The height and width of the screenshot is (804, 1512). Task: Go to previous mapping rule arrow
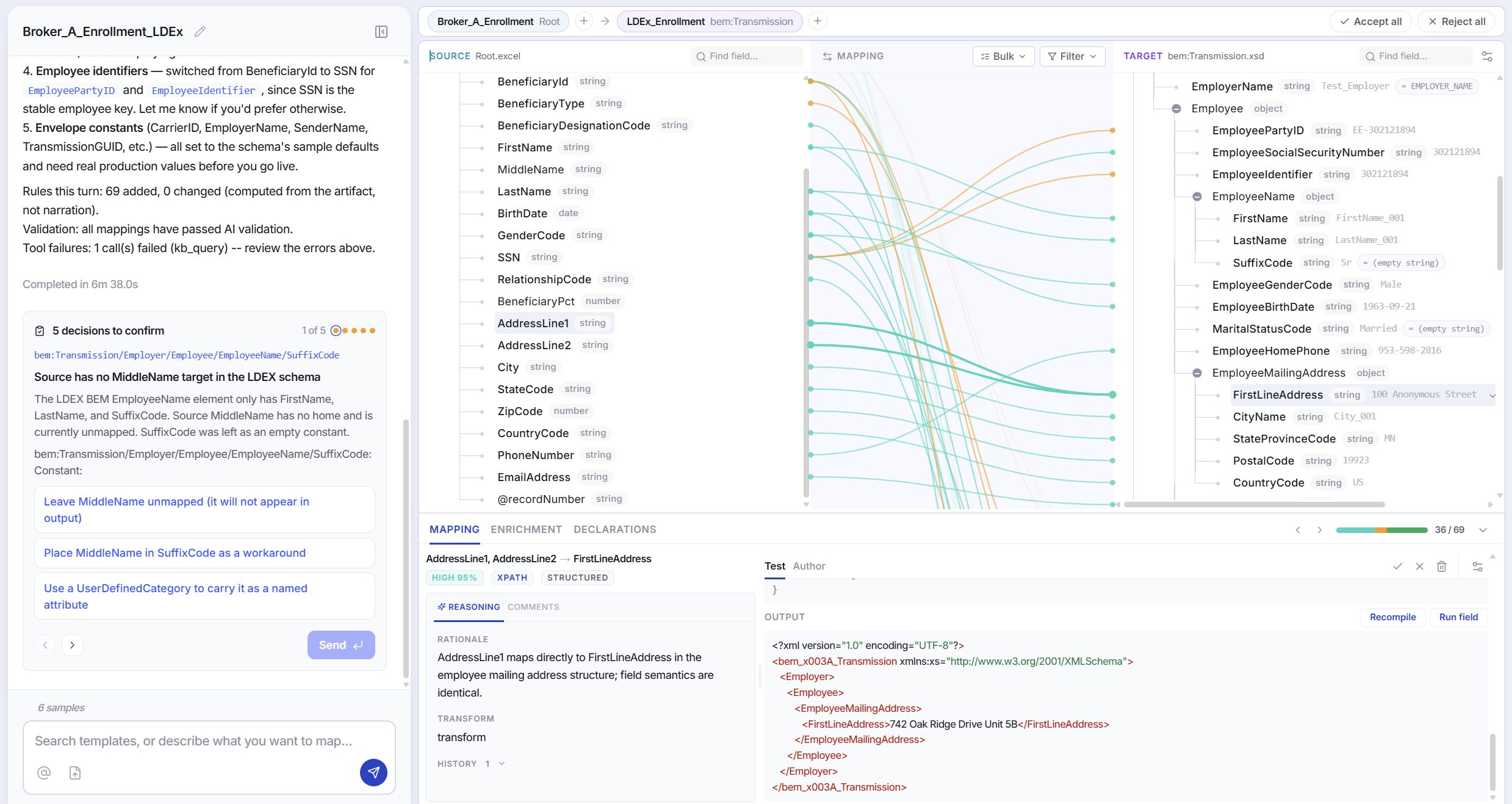pyautogui.click(x=1298, y=530)
